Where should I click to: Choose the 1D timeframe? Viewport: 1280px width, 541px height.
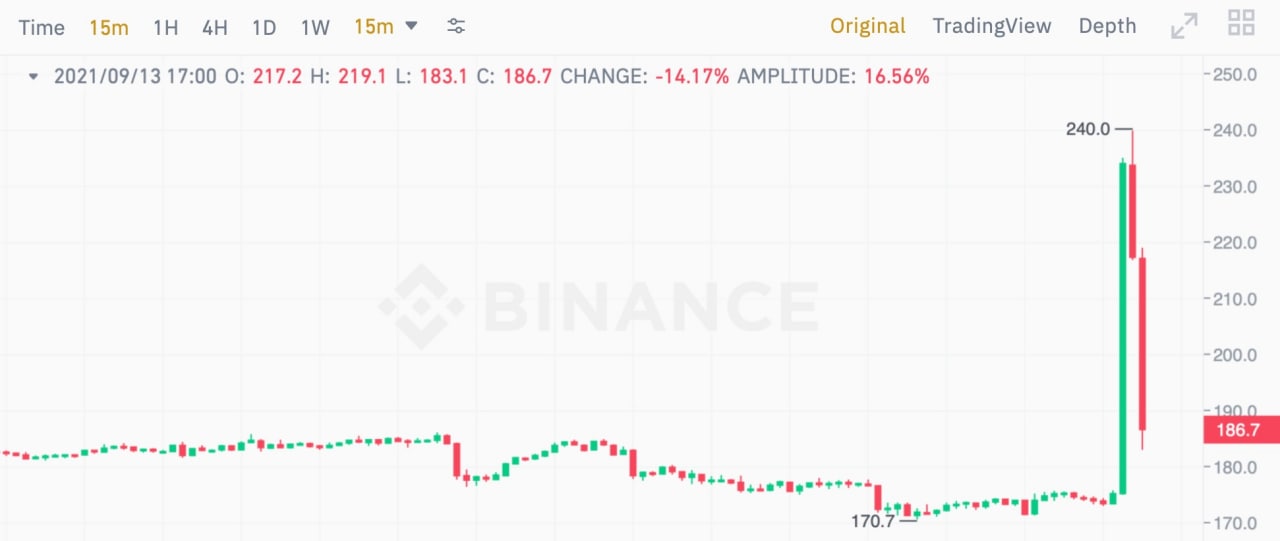tap(264, 27)
